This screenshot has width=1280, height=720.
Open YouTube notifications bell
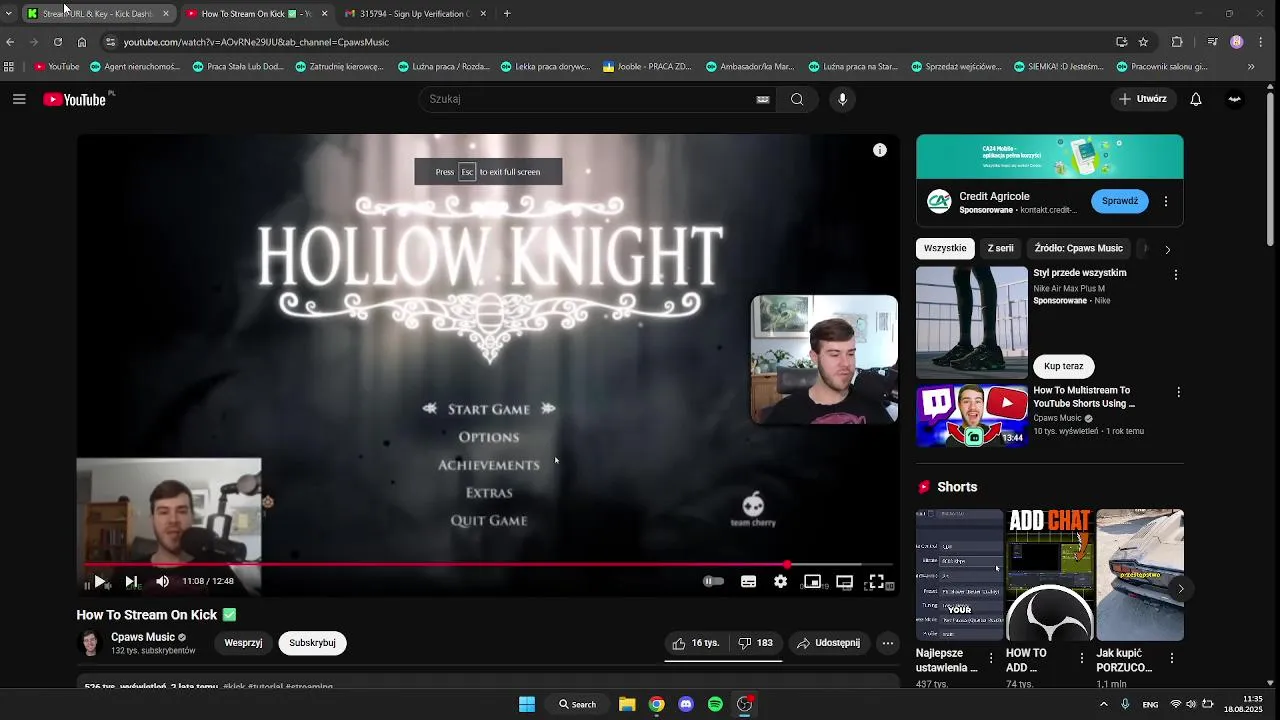coord(1196,99)
